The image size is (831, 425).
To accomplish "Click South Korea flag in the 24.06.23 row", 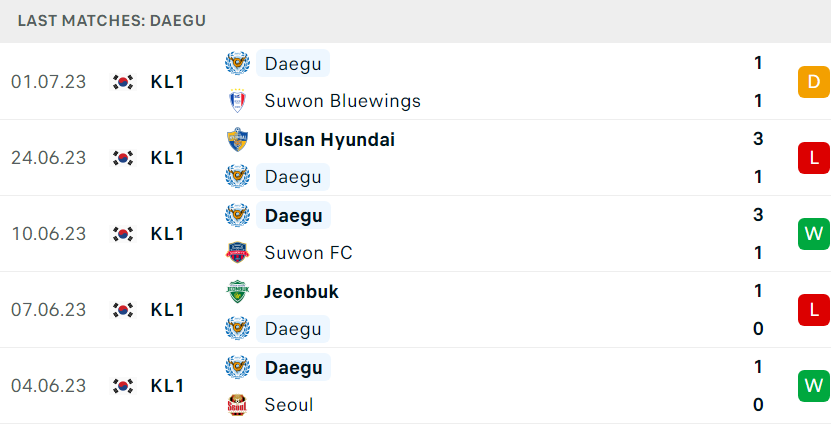I will (x=123, y=158).
